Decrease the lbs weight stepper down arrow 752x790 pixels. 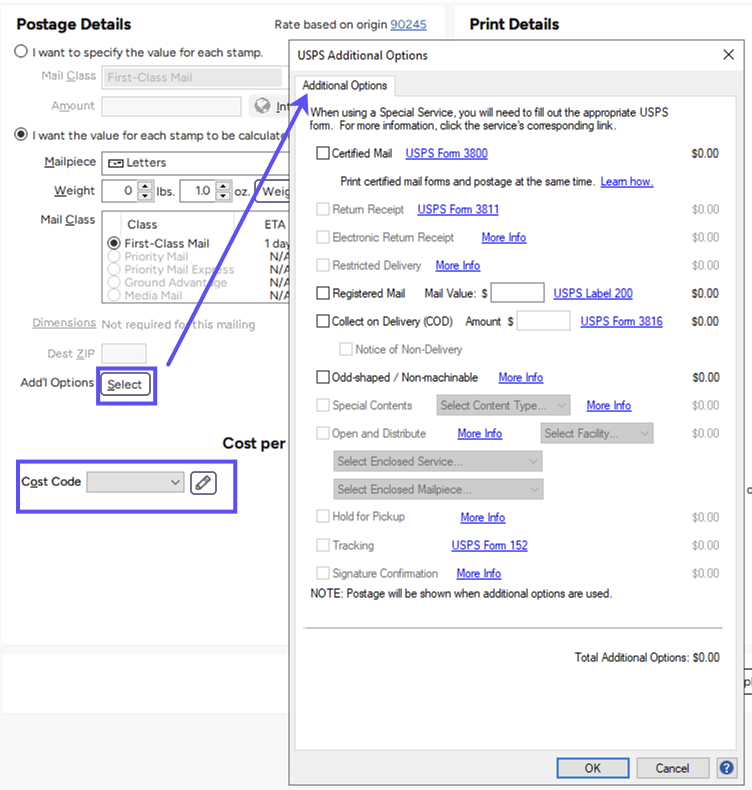145,196
